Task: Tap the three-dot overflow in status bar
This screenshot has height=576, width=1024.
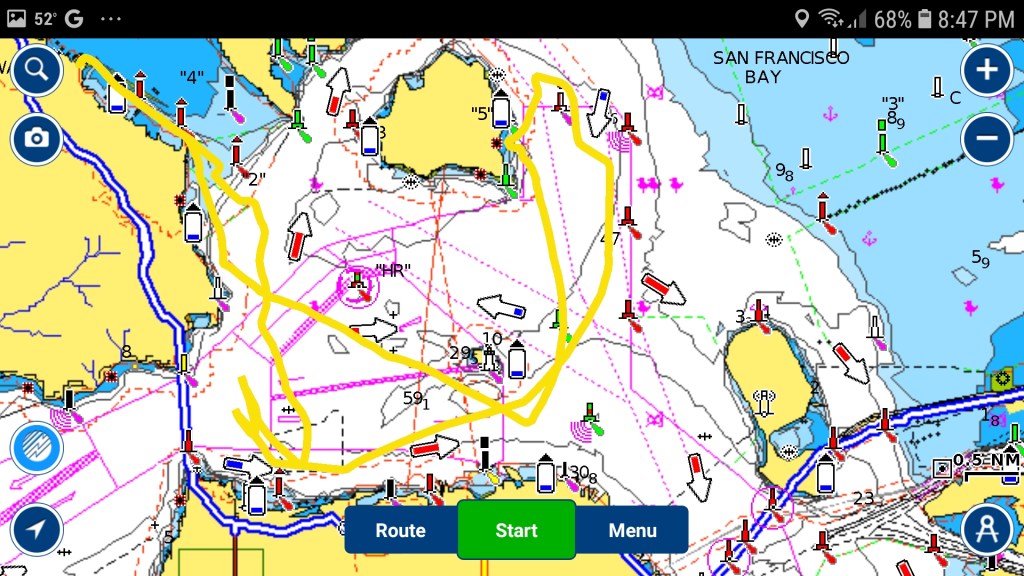Action: (111, 19)
